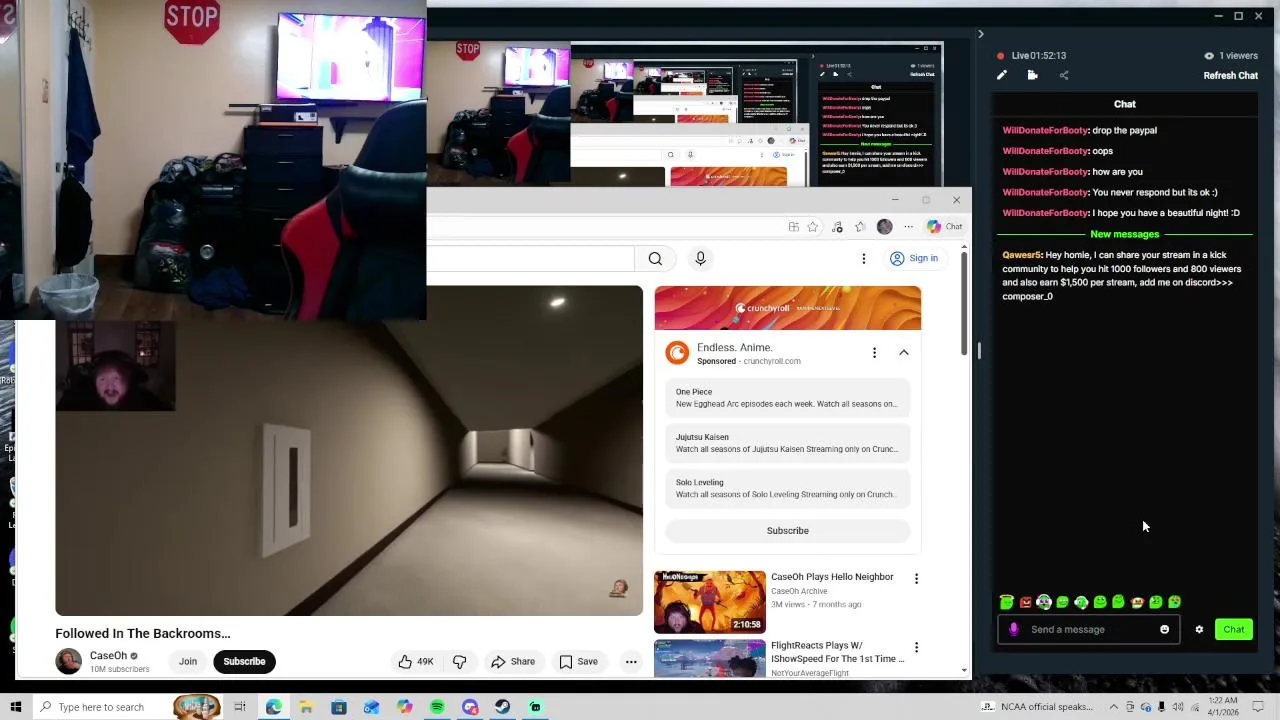Open the NCAA official speaks news widget
This screenshot has width=1280, height=720.
1037,707
